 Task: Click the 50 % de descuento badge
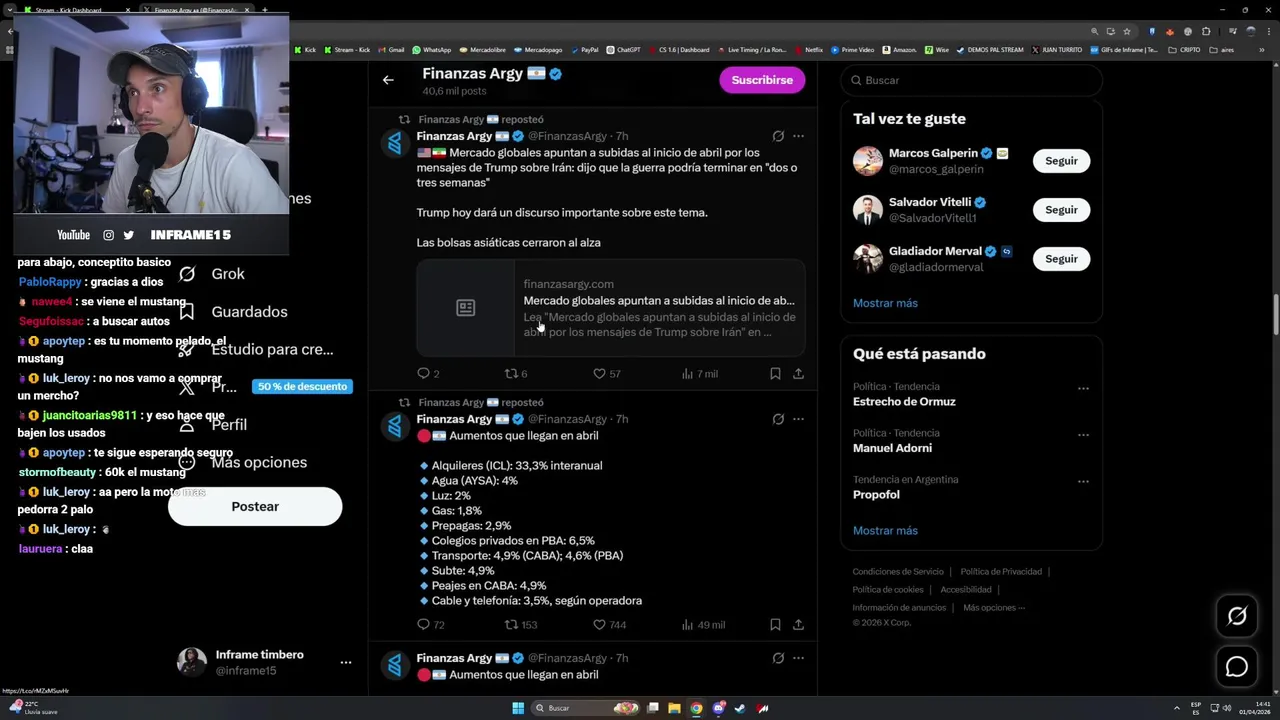click(302, 387)
